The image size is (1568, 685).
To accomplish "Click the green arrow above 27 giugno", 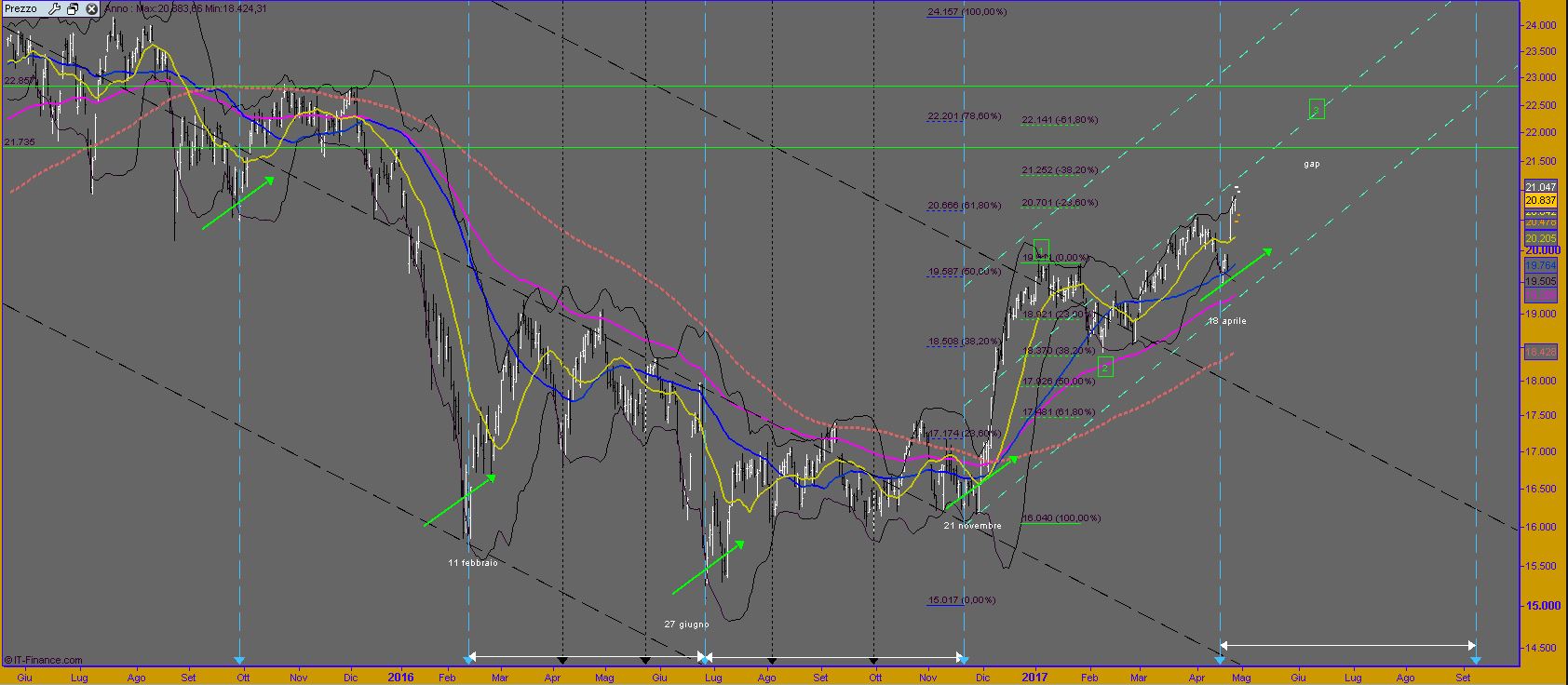I will click(709, 567).
